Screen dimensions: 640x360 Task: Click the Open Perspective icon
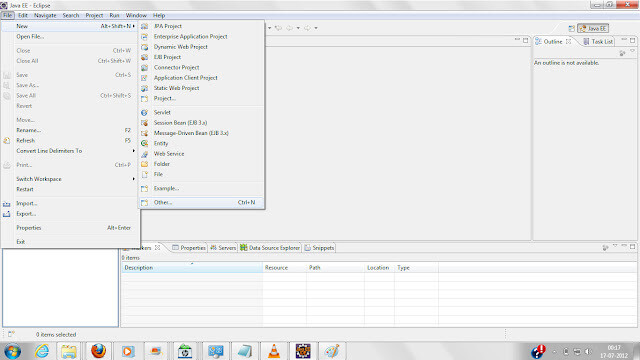pyautogui.click(x=571, y=28)
